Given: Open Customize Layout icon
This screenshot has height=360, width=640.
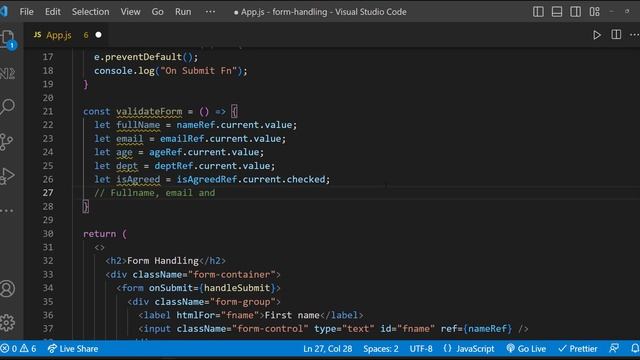Looking at the screenshot, I should 595,12.
